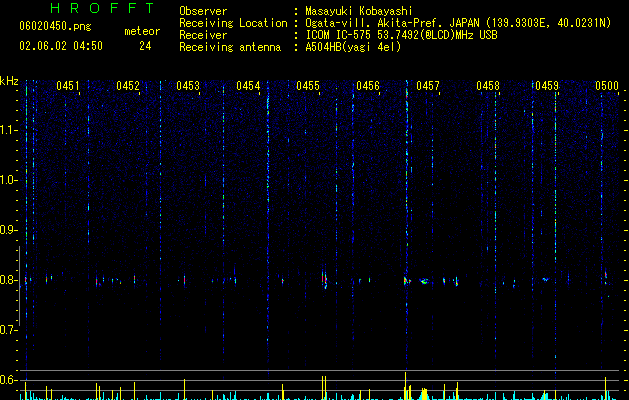Click the 0459 time marker
The image size is (629, 400).
[x=547, y=85]
